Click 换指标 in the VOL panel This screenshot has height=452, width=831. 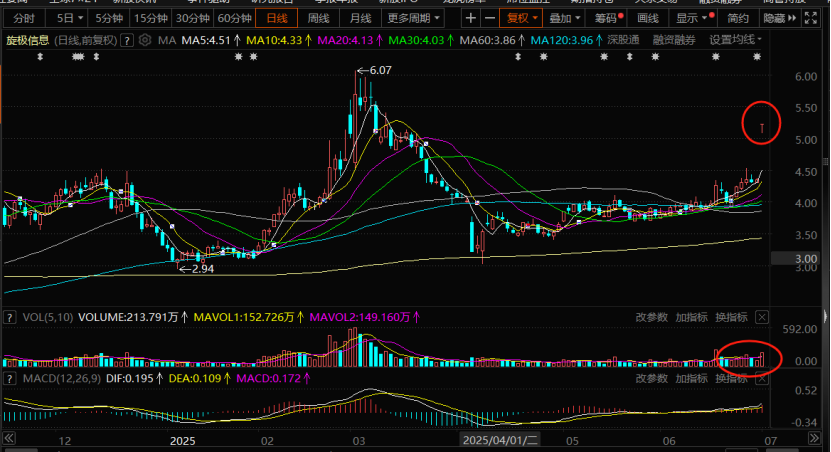click(731, 317)
